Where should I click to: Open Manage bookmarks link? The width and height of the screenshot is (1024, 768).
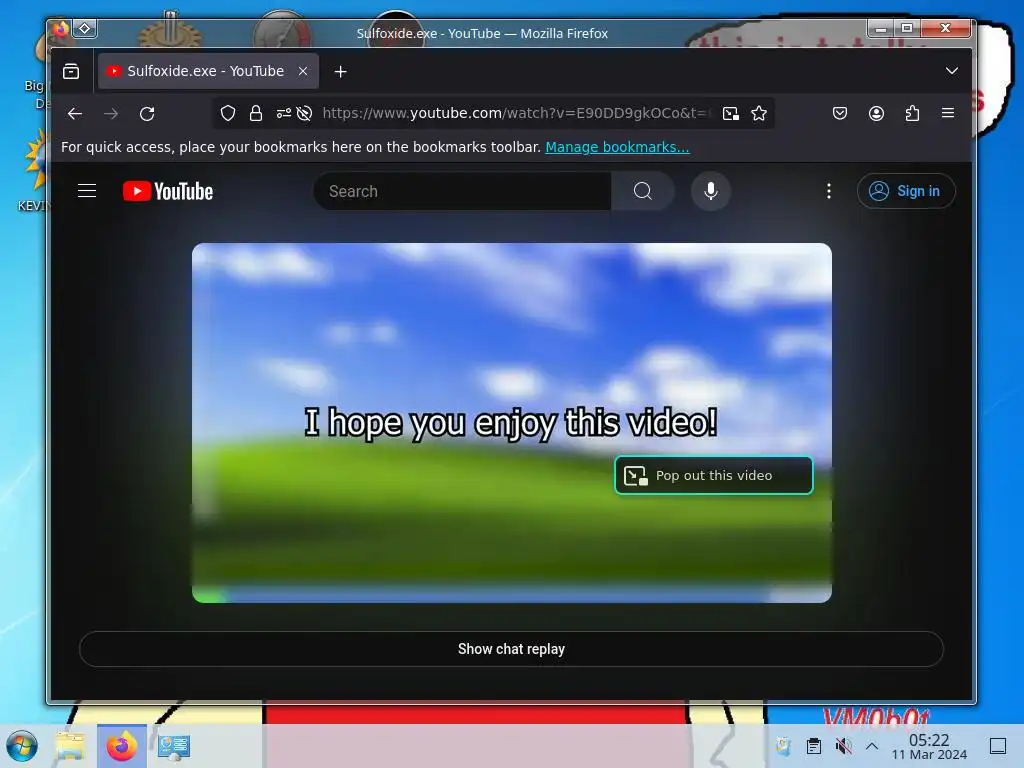(x=617, y=147)
